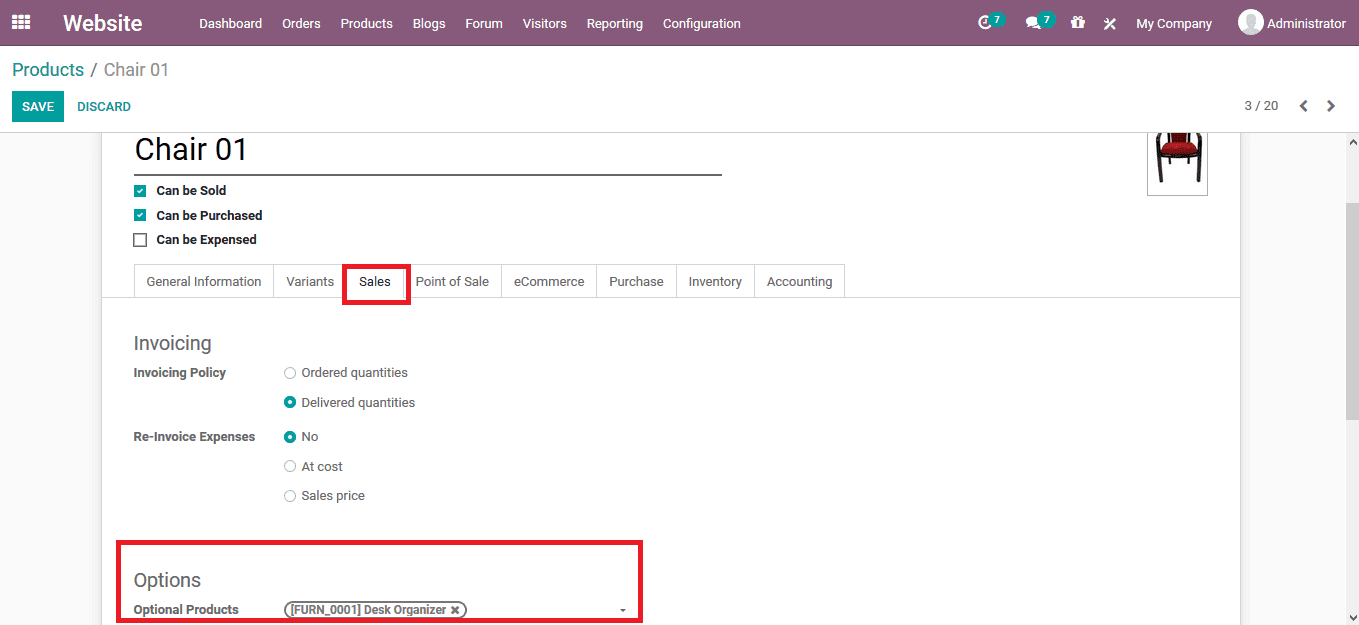This screenshot has width=1359, height=625.
Task: Select Delivered quantities invoicing policy
Action: [290, 403]
